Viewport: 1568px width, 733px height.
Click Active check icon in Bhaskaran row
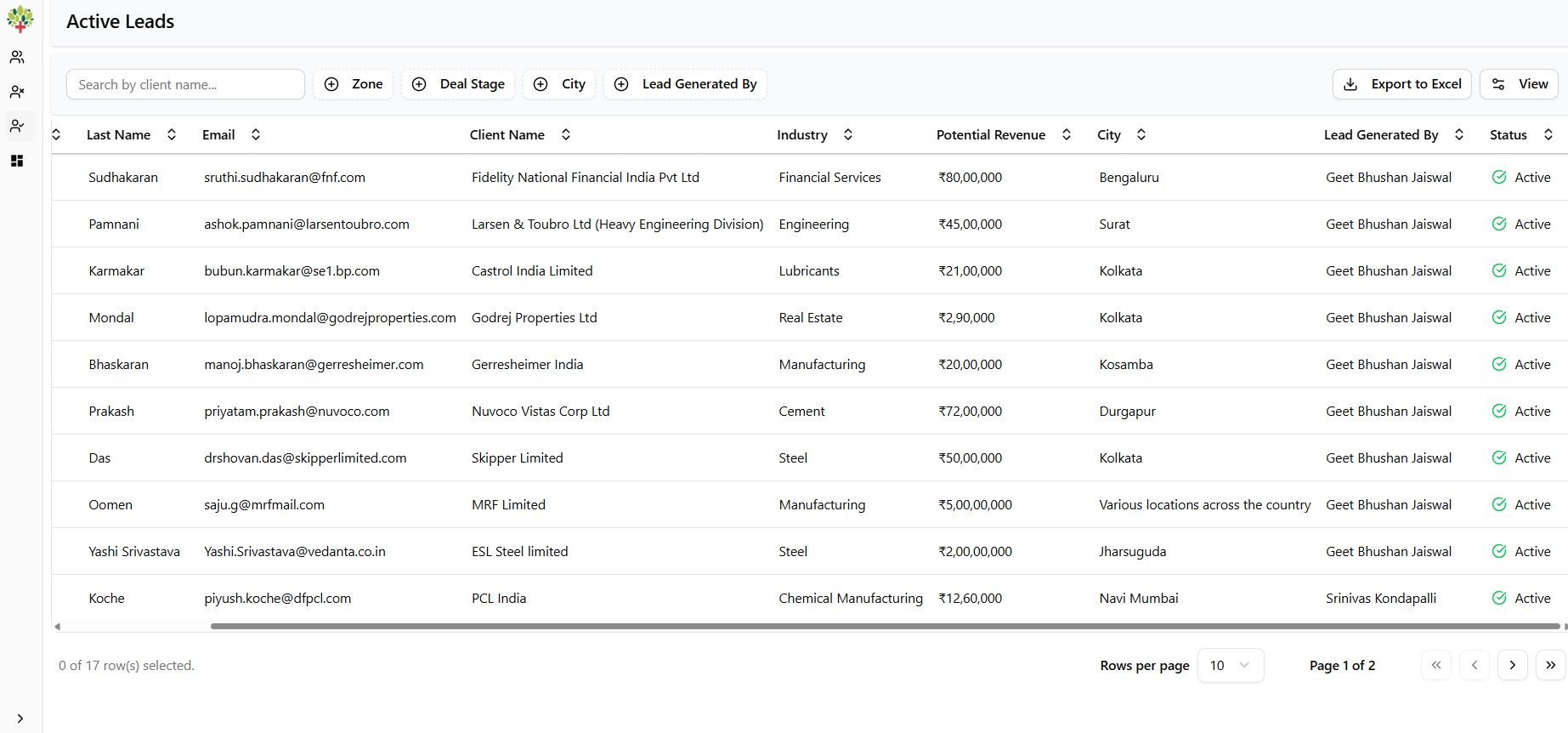pos(1499,364)
